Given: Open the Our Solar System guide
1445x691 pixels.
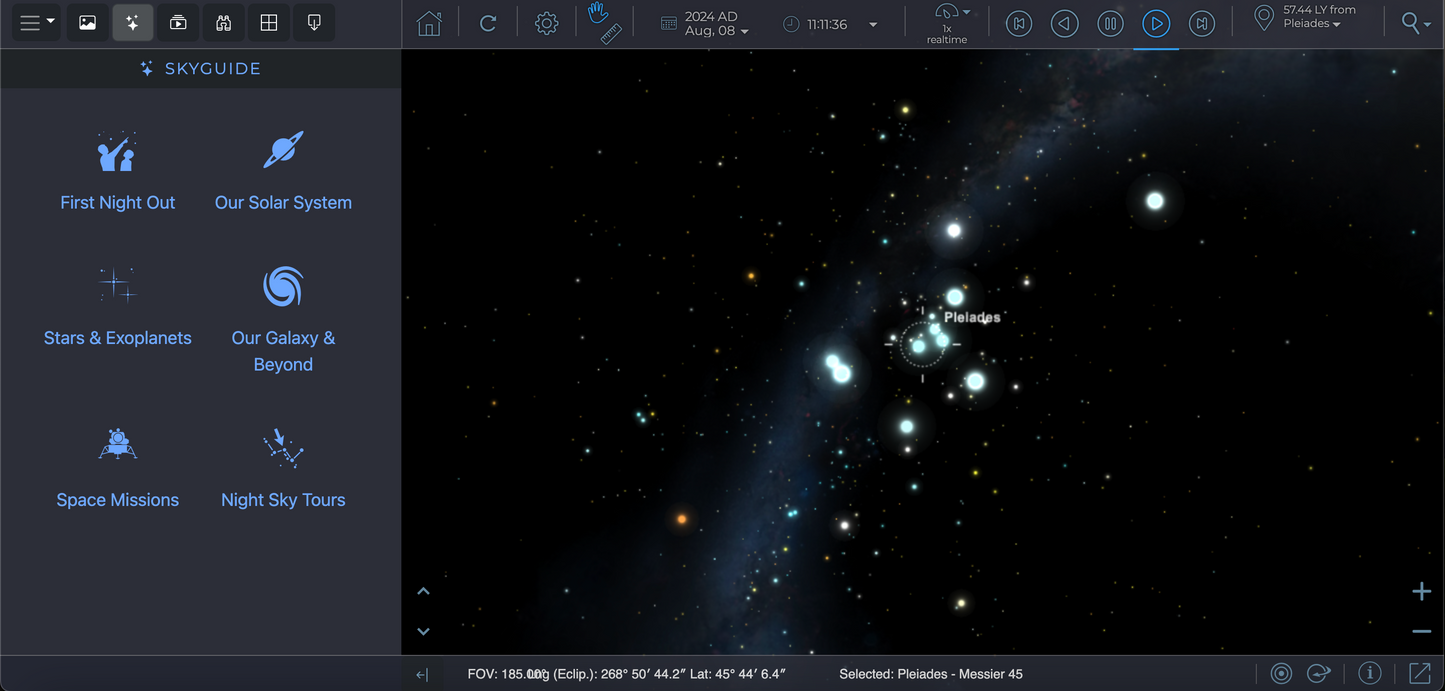Looking at the screenshot, I should click(283, 172).
